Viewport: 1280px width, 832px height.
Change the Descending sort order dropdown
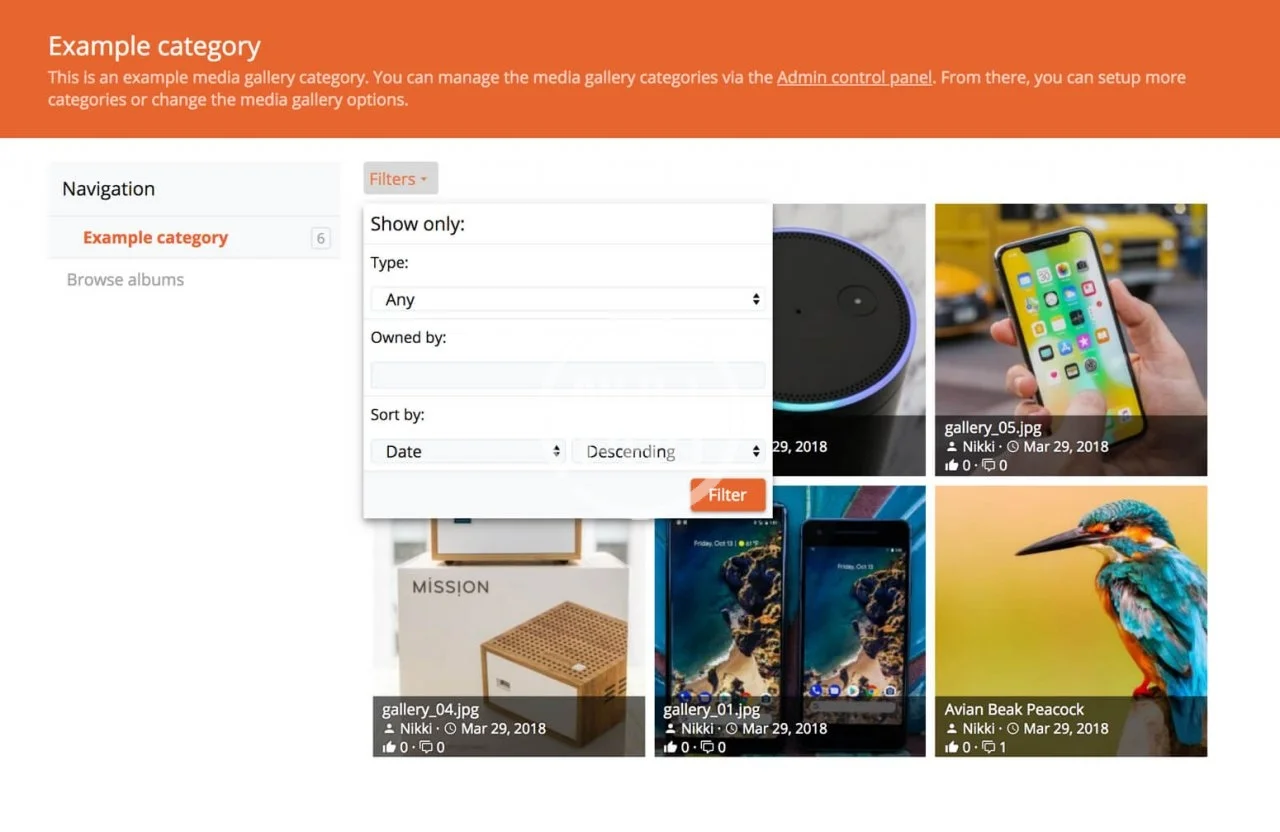point(669,451)
